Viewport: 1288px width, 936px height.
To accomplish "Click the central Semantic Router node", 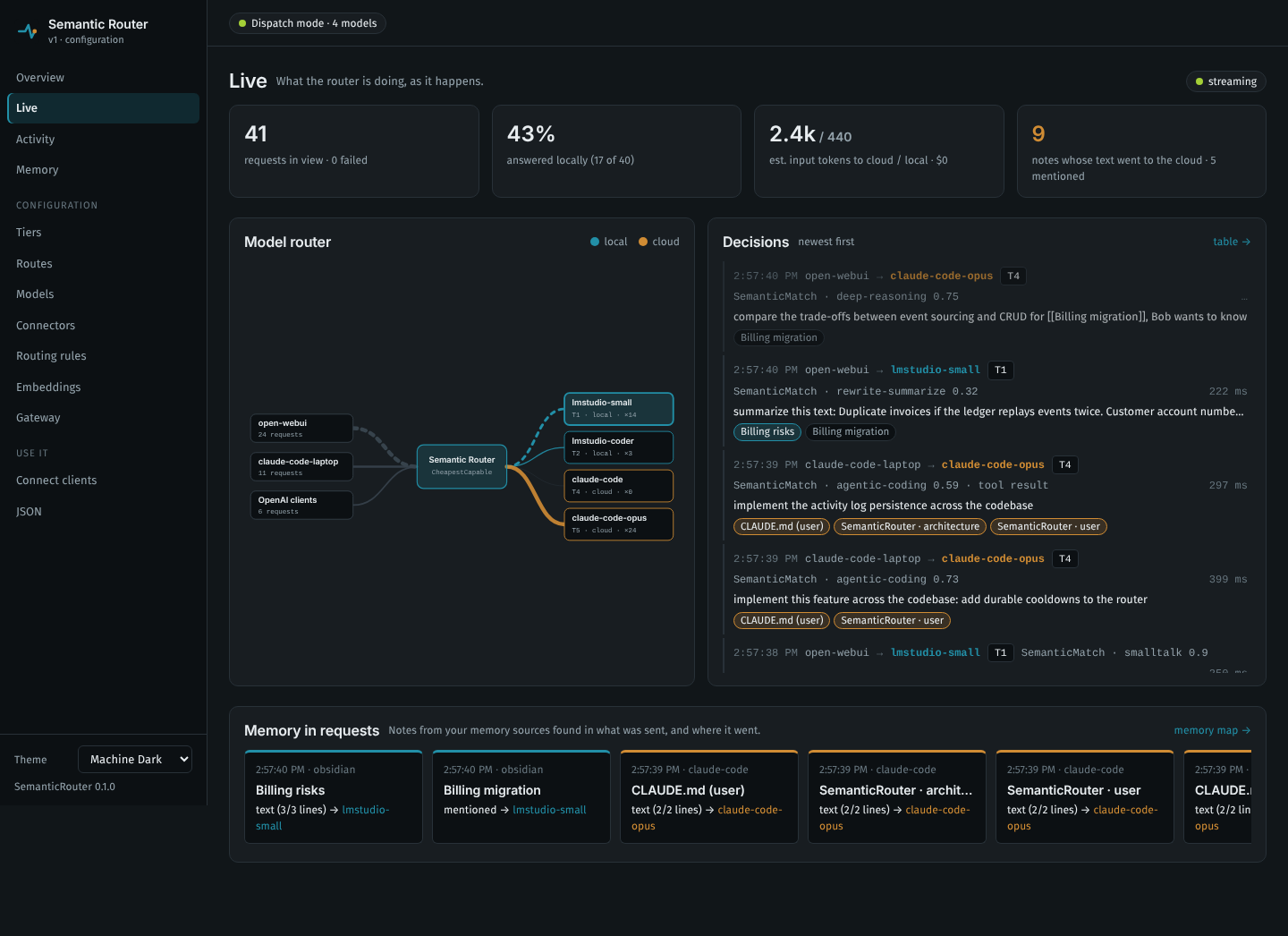I will tap(462, 466).
